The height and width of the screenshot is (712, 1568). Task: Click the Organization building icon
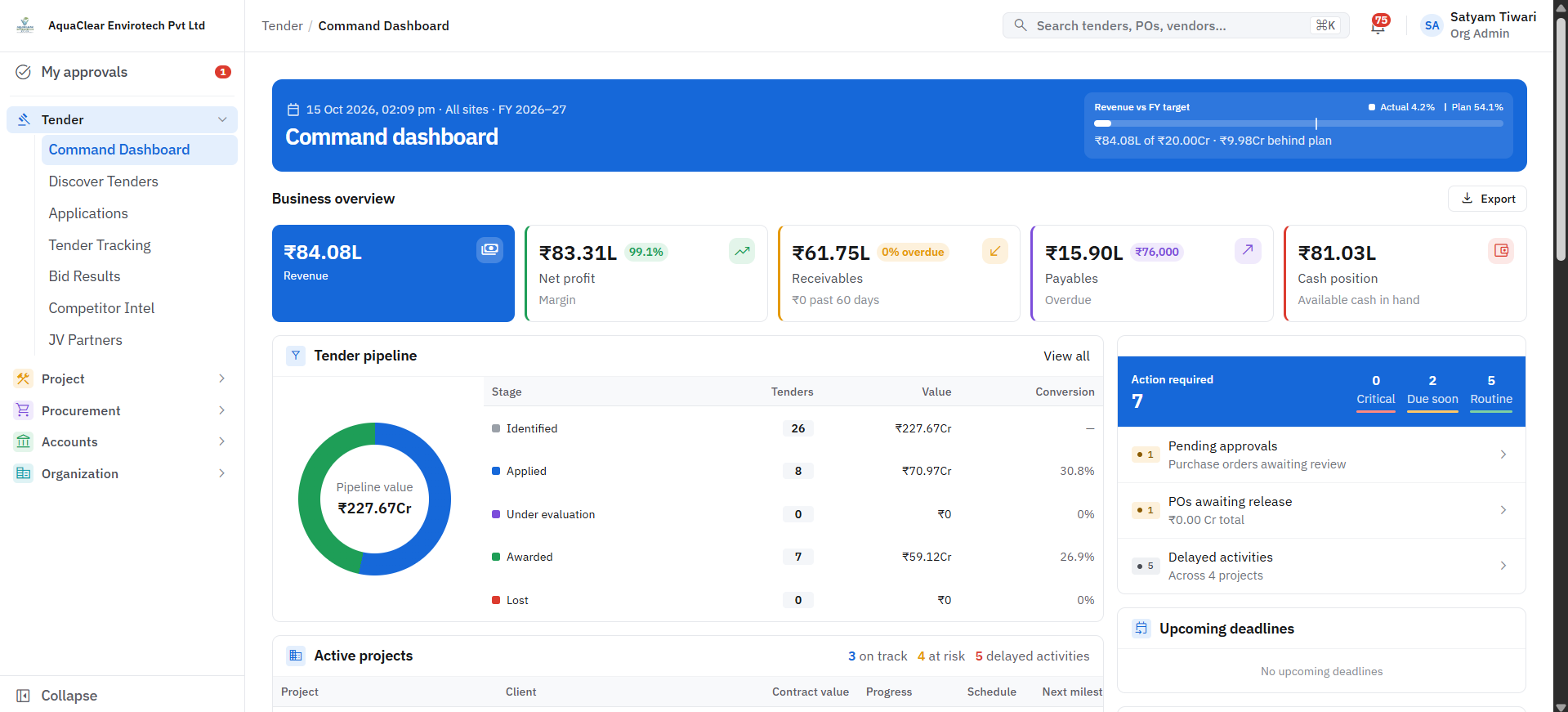[x=24, y=473]
